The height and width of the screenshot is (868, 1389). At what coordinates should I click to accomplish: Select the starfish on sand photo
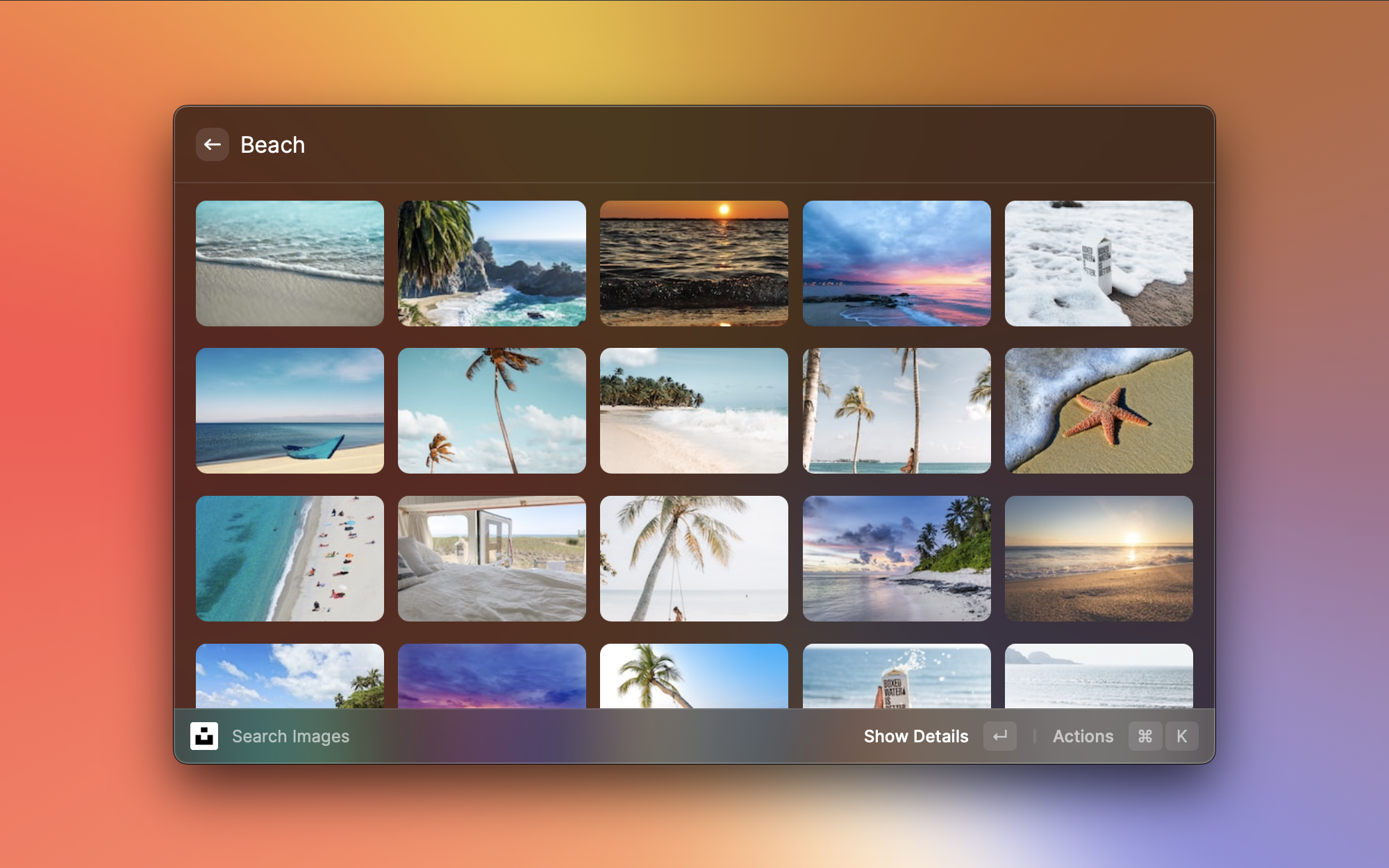(x=1099, y=411)
